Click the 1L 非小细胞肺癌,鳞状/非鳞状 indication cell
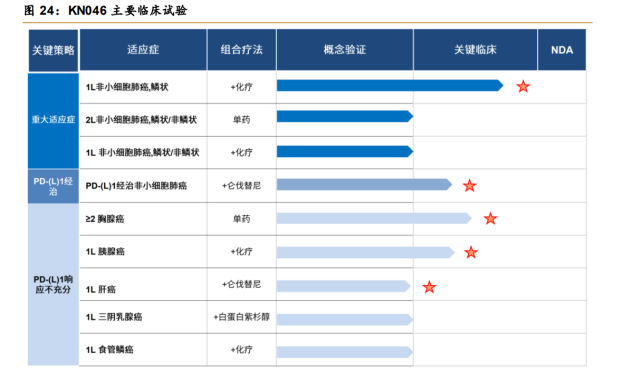Image resolution: width=641 pixels, height=372 pixels. [143, 152]
